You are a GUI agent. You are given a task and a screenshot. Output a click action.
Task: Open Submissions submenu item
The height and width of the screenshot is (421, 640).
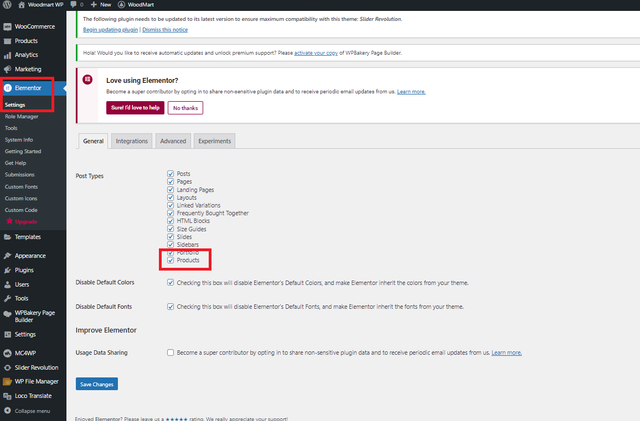(x=20, y=174)
